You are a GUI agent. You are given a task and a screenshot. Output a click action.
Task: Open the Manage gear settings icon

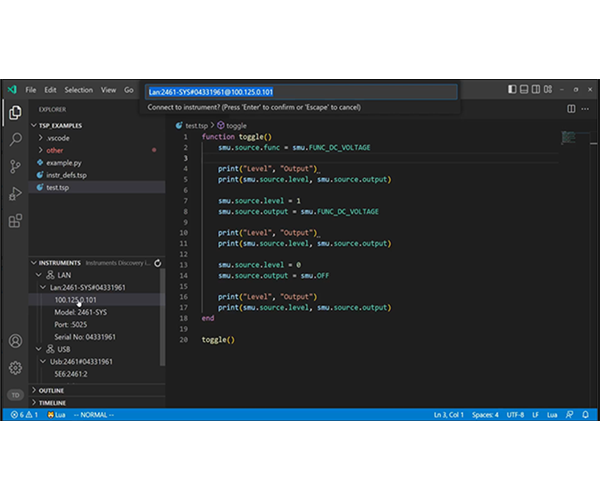pyautogui.click(x=15, y=367)
